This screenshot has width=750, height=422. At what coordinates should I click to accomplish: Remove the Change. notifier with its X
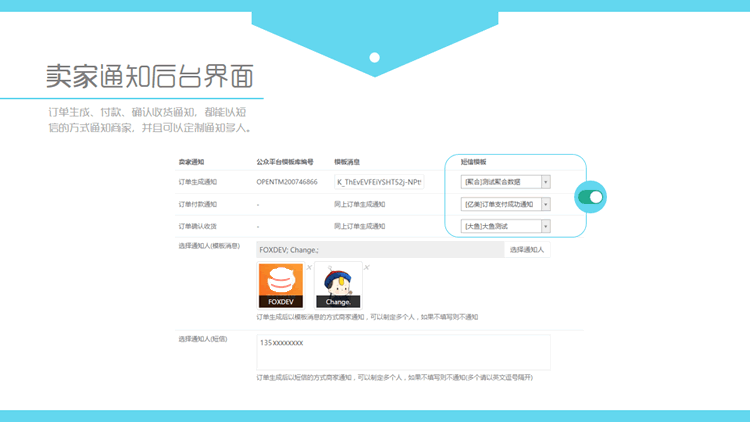(367, 267)
